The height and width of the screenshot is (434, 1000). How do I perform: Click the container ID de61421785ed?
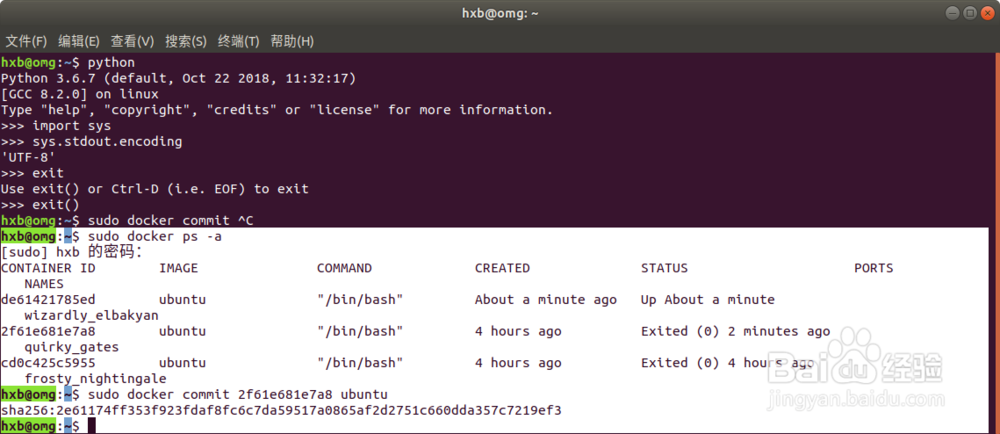tap(48, 299)
